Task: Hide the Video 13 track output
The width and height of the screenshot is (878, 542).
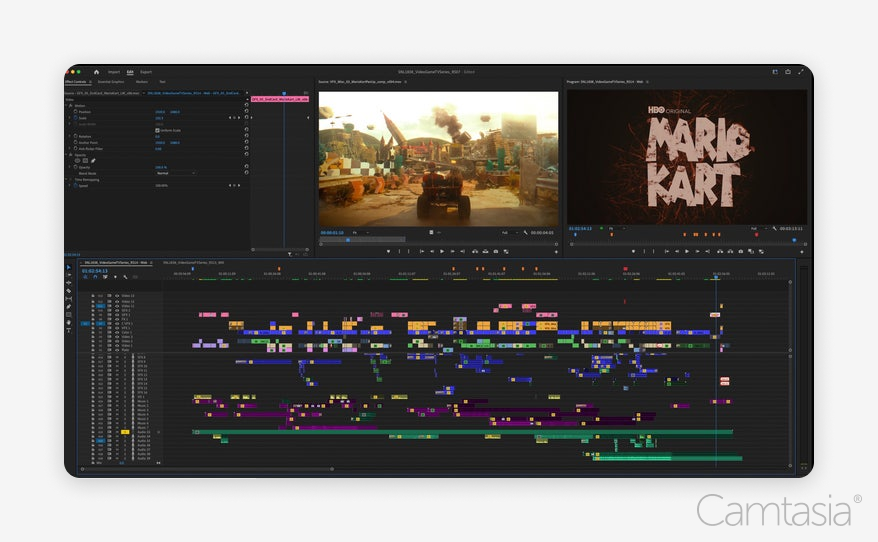Action: pyautogui.click(x=117, y=296)
